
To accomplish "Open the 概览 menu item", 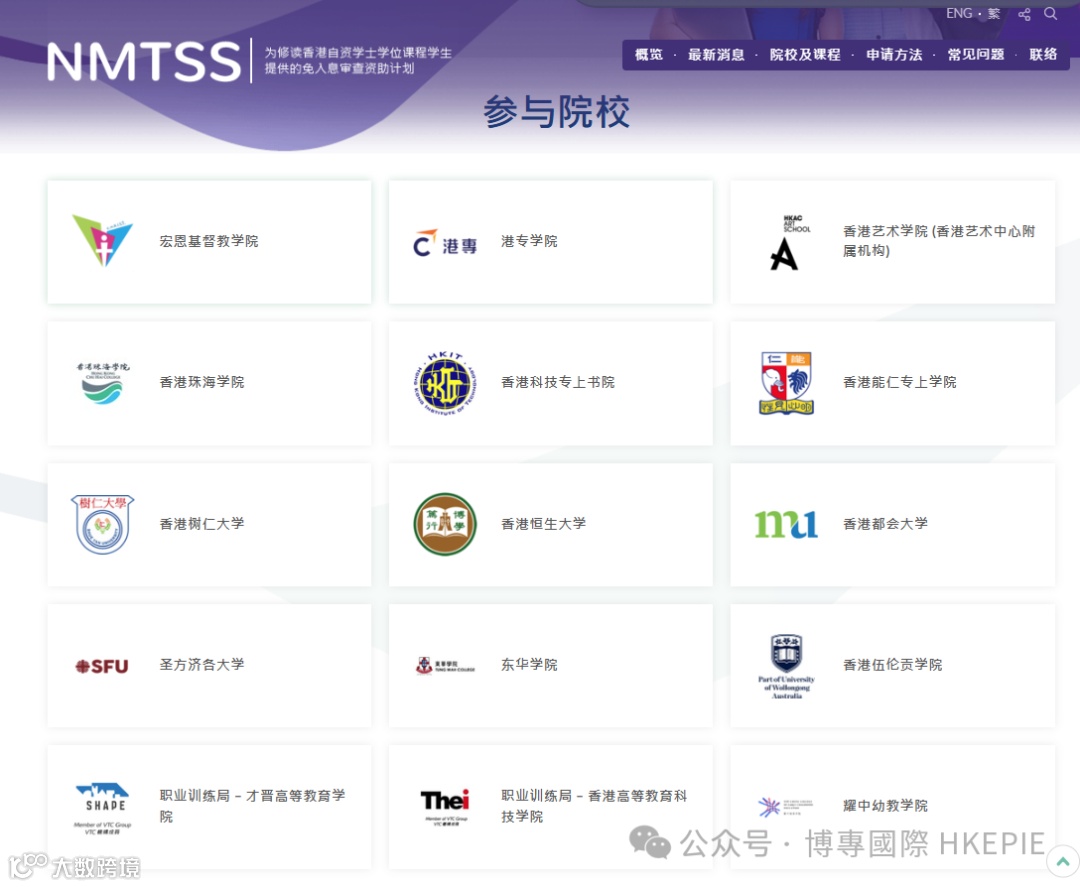I will pos(649,54).
